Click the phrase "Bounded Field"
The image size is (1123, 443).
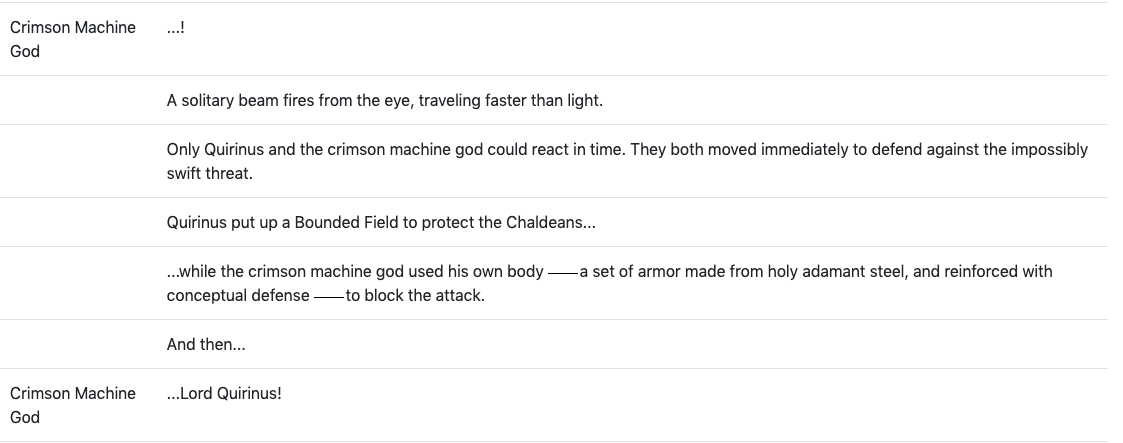pos(334,223)
